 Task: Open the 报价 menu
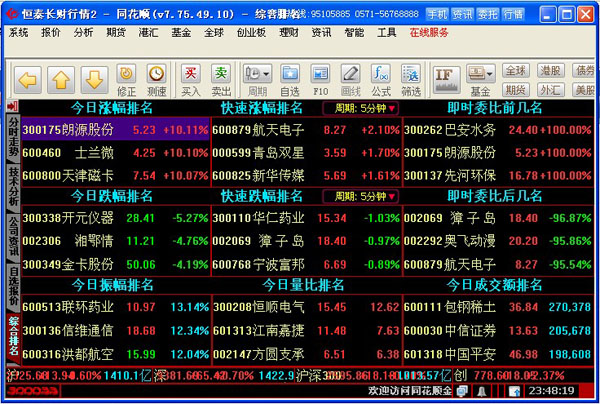[x=51, y=33]
